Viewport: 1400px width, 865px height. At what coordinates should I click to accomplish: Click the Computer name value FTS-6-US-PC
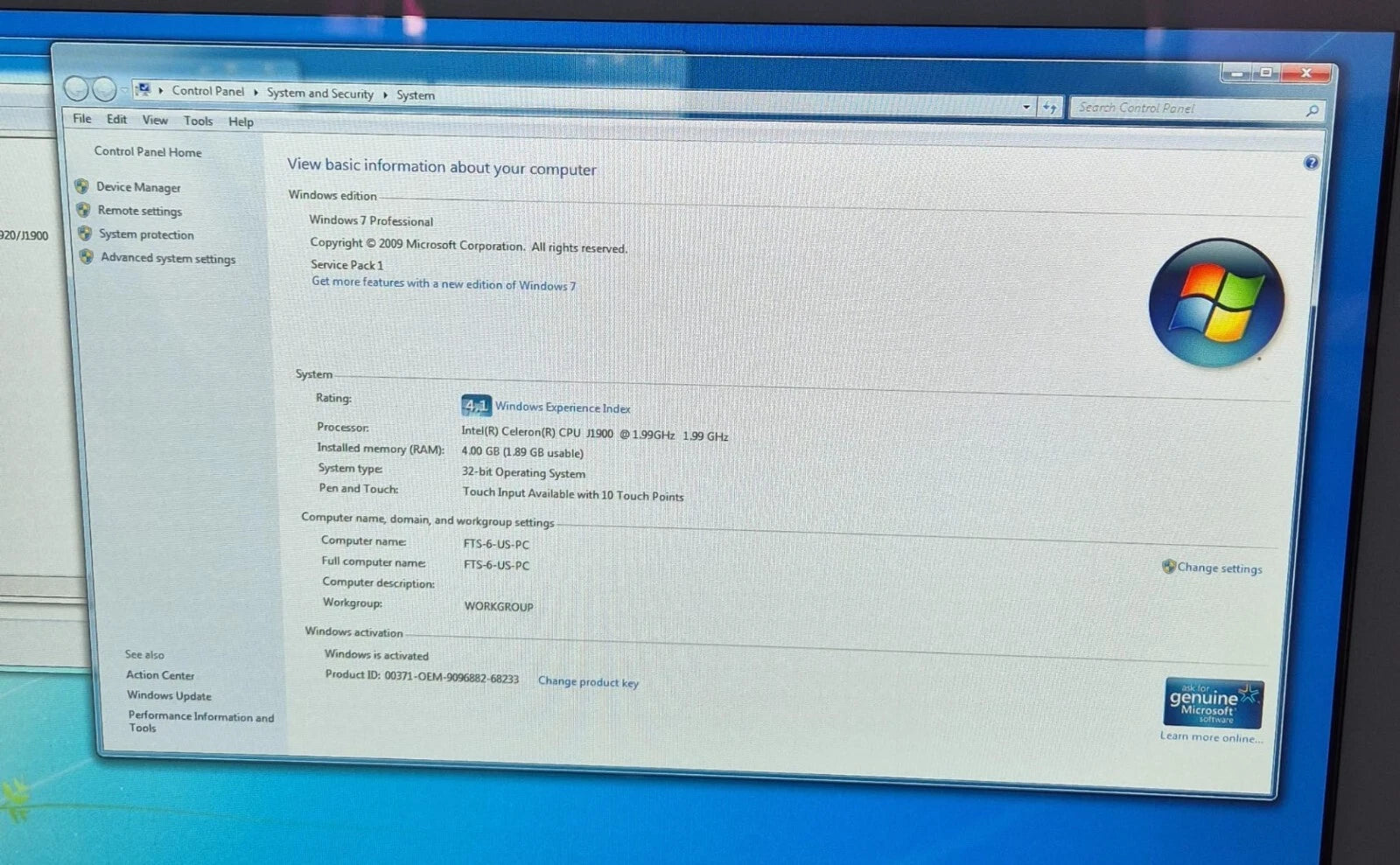point(496,543)
